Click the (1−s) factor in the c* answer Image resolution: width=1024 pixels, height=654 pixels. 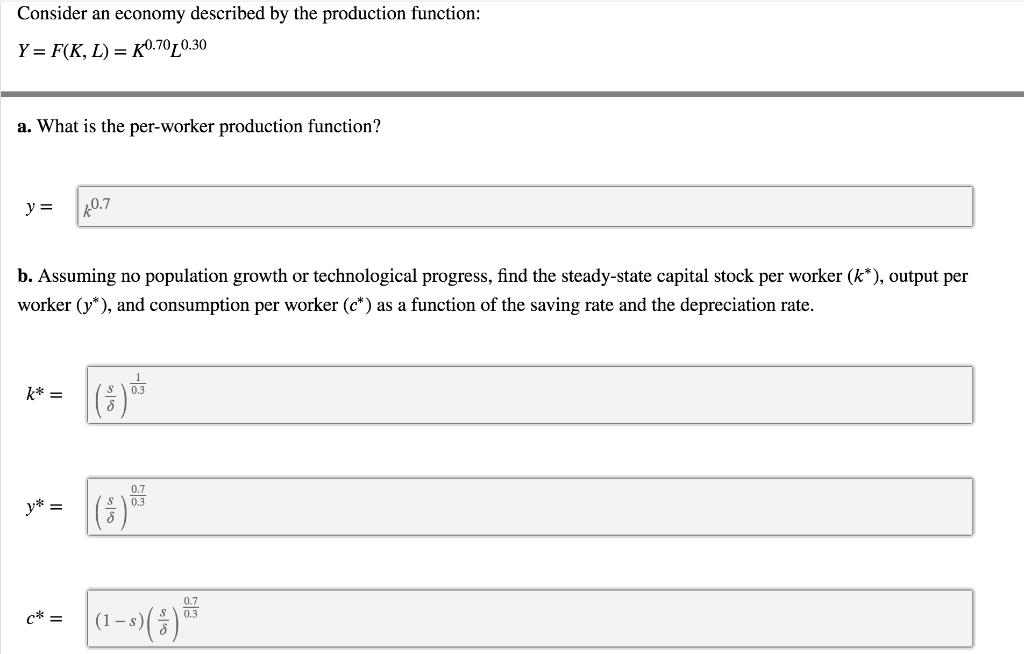tap(118, 620)
